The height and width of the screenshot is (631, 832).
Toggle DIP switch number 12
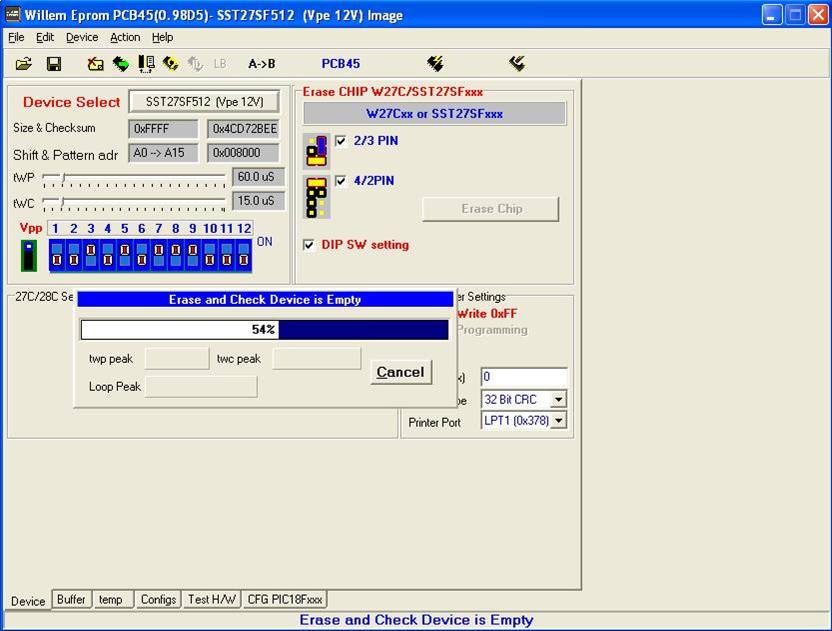click(x=244, y=255)
